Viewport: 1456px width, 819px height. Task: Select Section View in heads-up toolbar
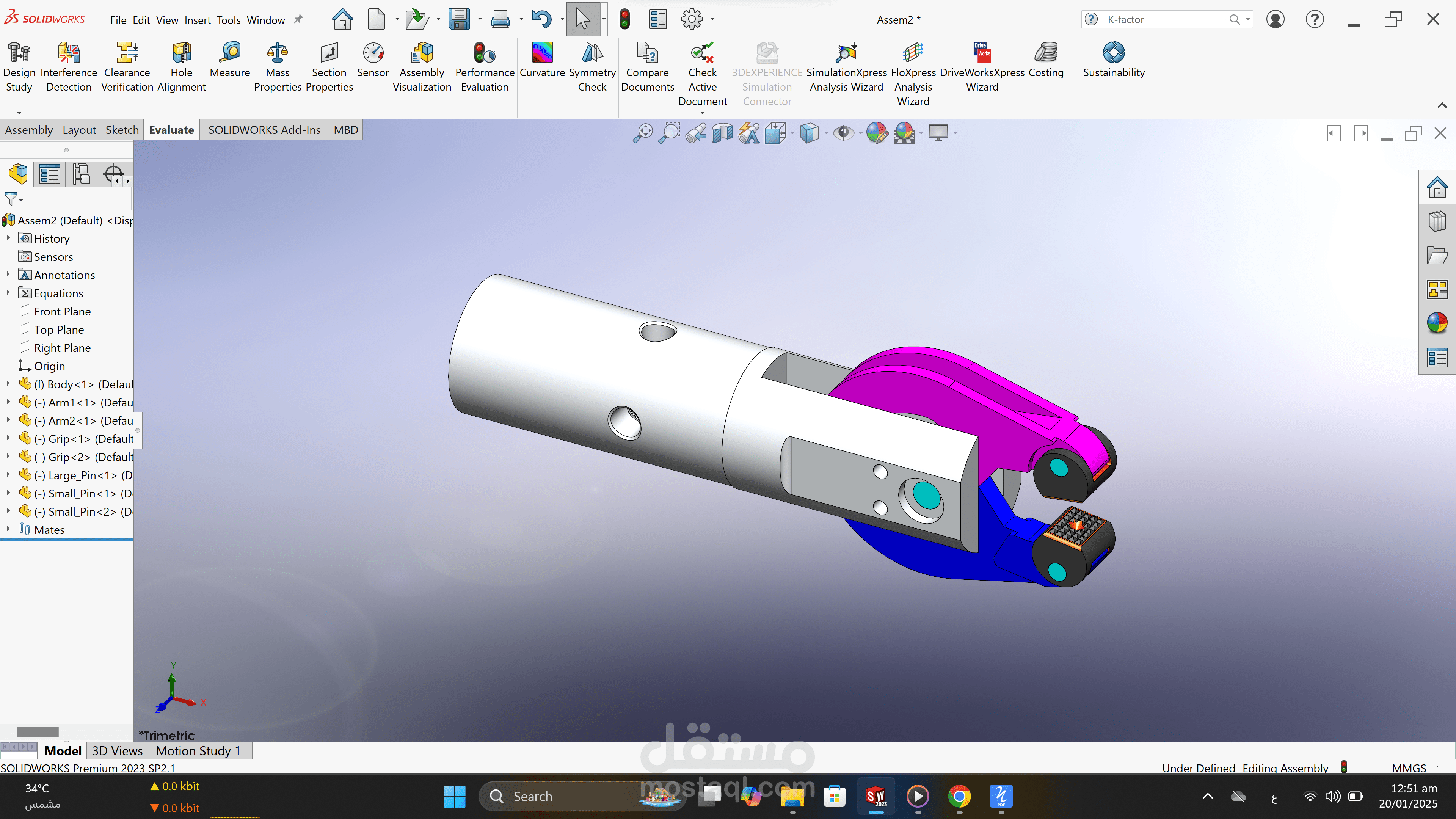click(x=722, y=133)
